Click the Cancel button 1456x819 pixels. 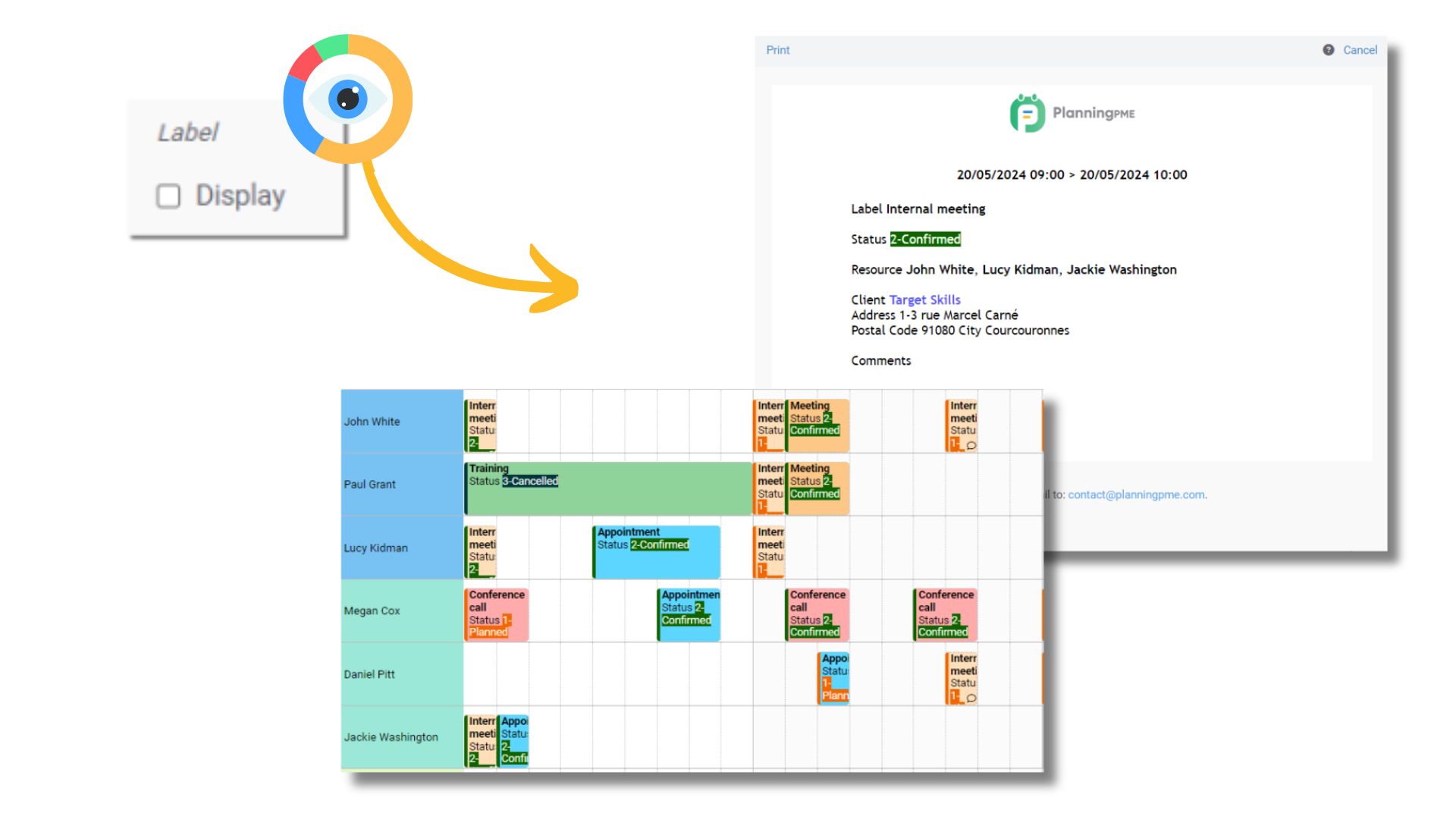[1360, 50]
